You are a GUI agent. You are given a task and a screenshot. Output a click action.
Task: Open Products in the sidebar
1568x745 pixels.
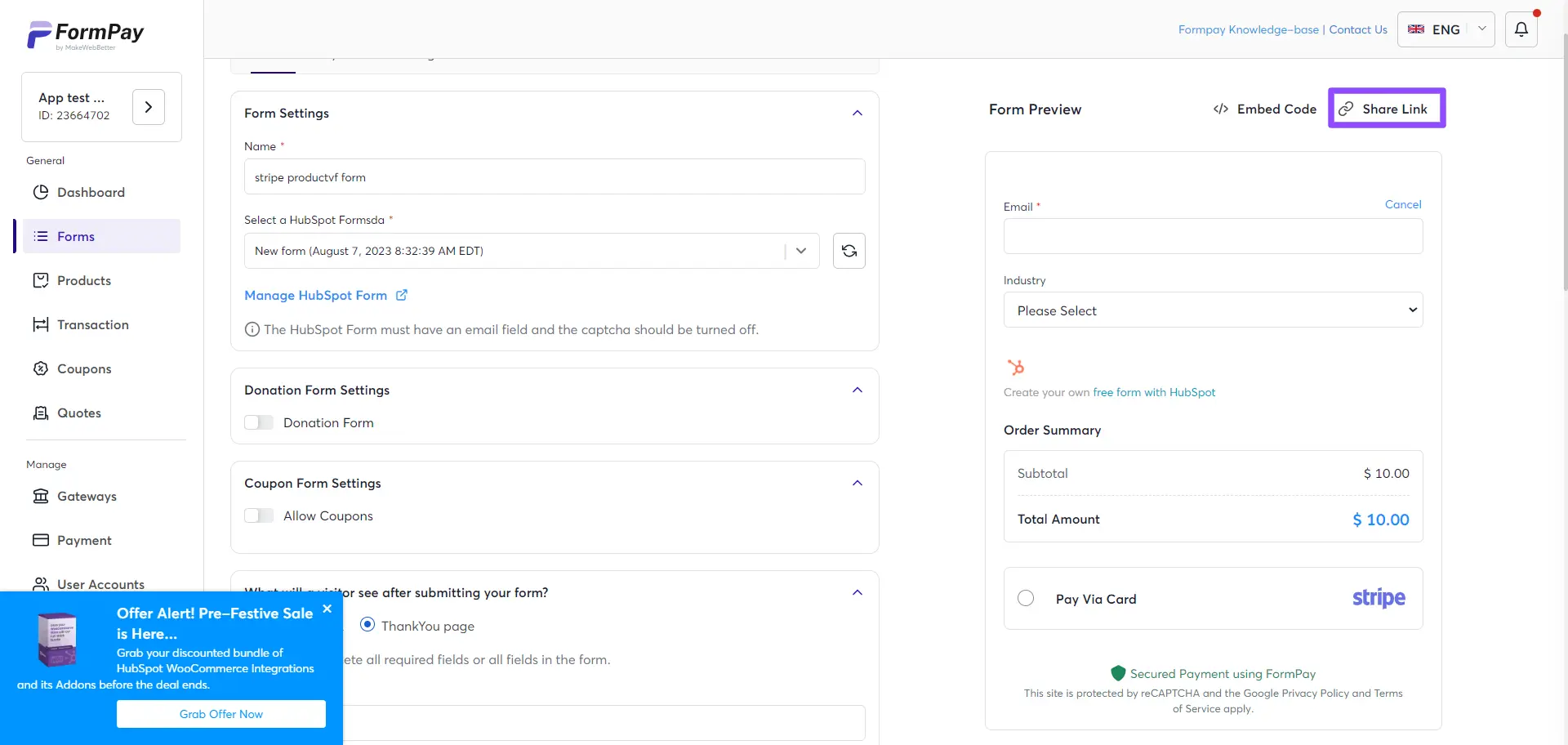[x=83, y=280]
